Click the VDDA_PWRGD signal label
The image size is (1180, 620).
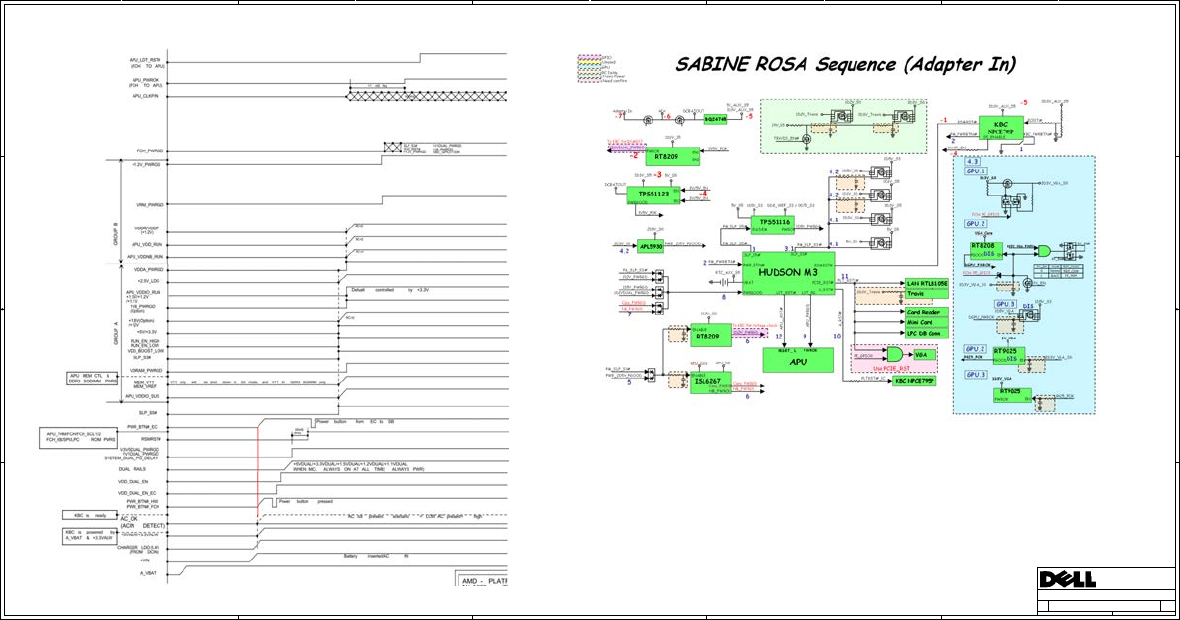[148, 269]
